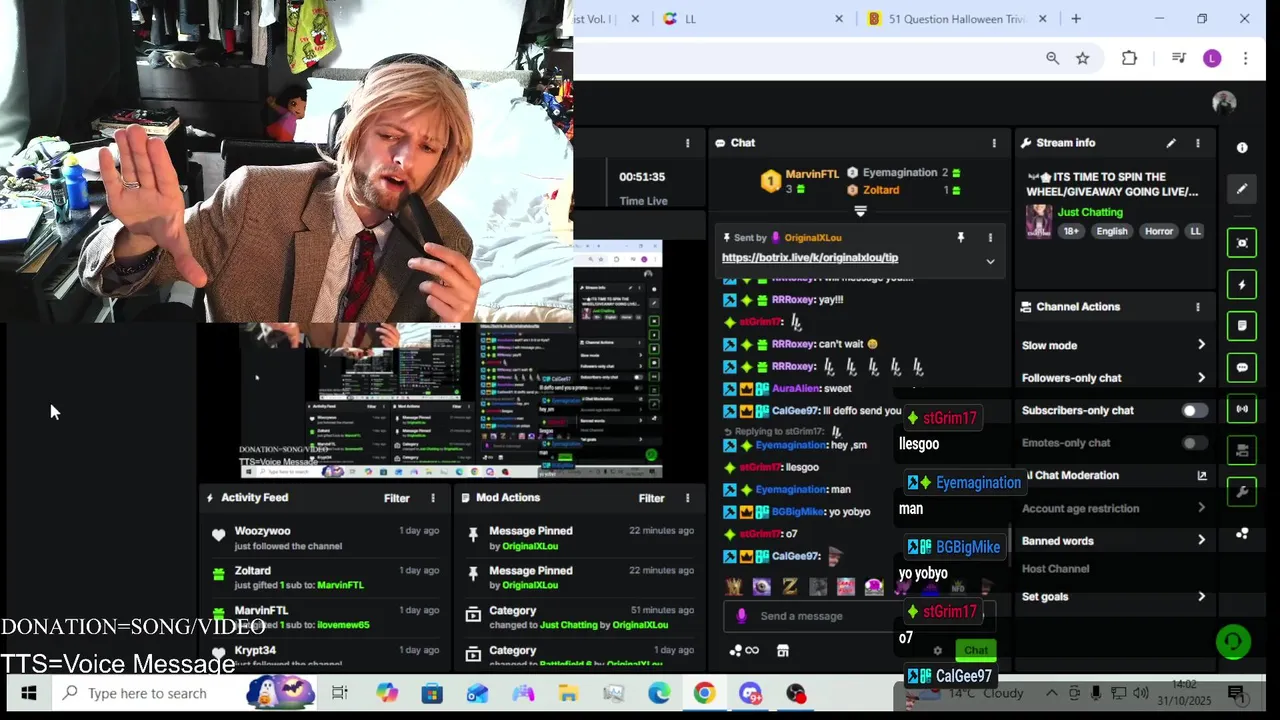Collapse the gift leaderboard handle
Viewport: 1280px width, 720px height.
[860, 211]
